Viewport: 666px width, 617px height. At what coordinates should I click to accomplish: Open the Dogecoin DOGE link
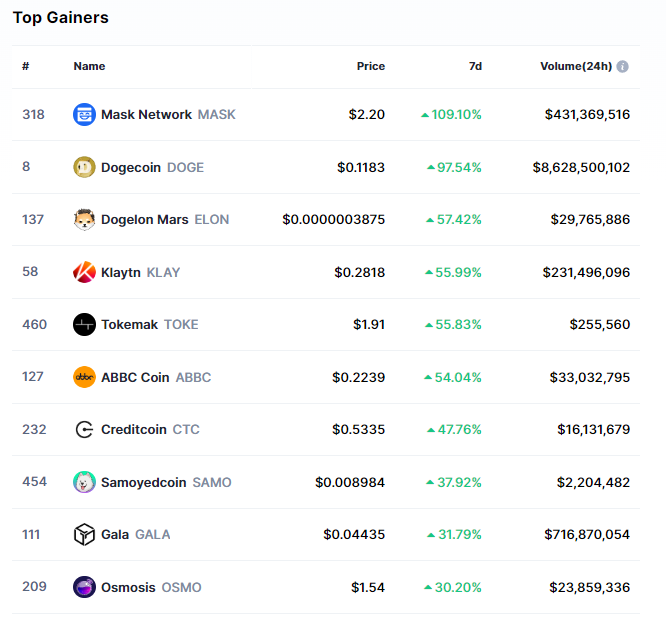coord(152,167)
